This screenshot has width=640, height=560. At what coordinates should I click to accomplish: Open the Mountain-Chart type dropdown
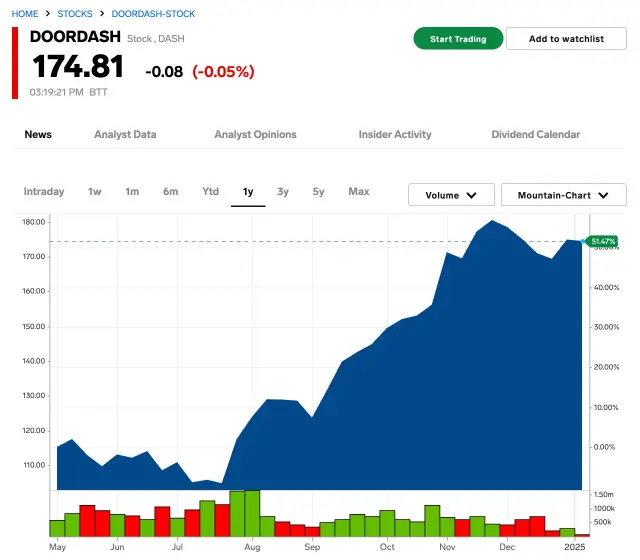[563, 195]
